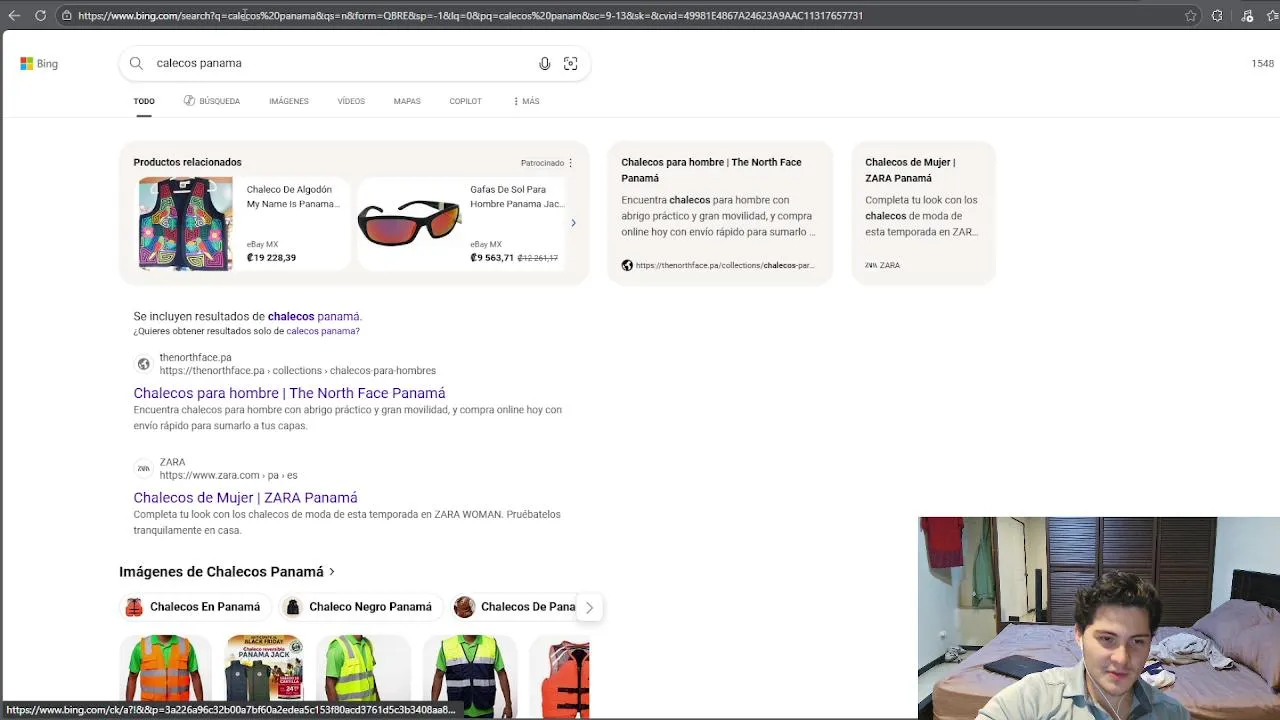Start voice search with microphone icon
Screen dimensions: 1280x720
[x=544, y=63]
